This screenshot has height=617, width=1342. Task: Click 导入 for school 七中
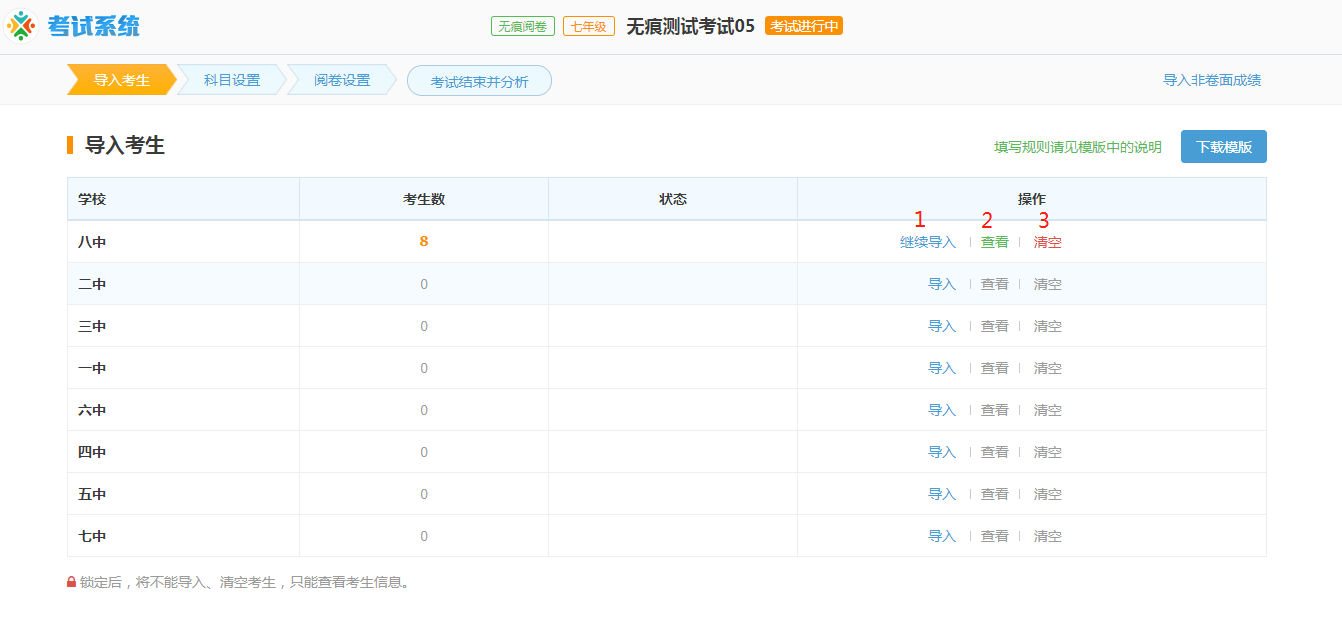[942, 535]
